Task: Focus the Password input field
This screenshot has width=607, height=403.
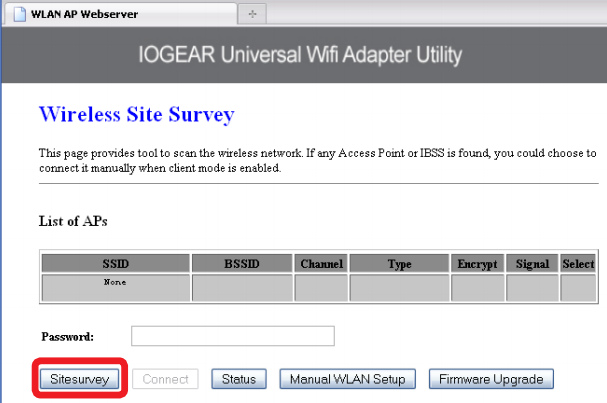Action: pos(233,336)
